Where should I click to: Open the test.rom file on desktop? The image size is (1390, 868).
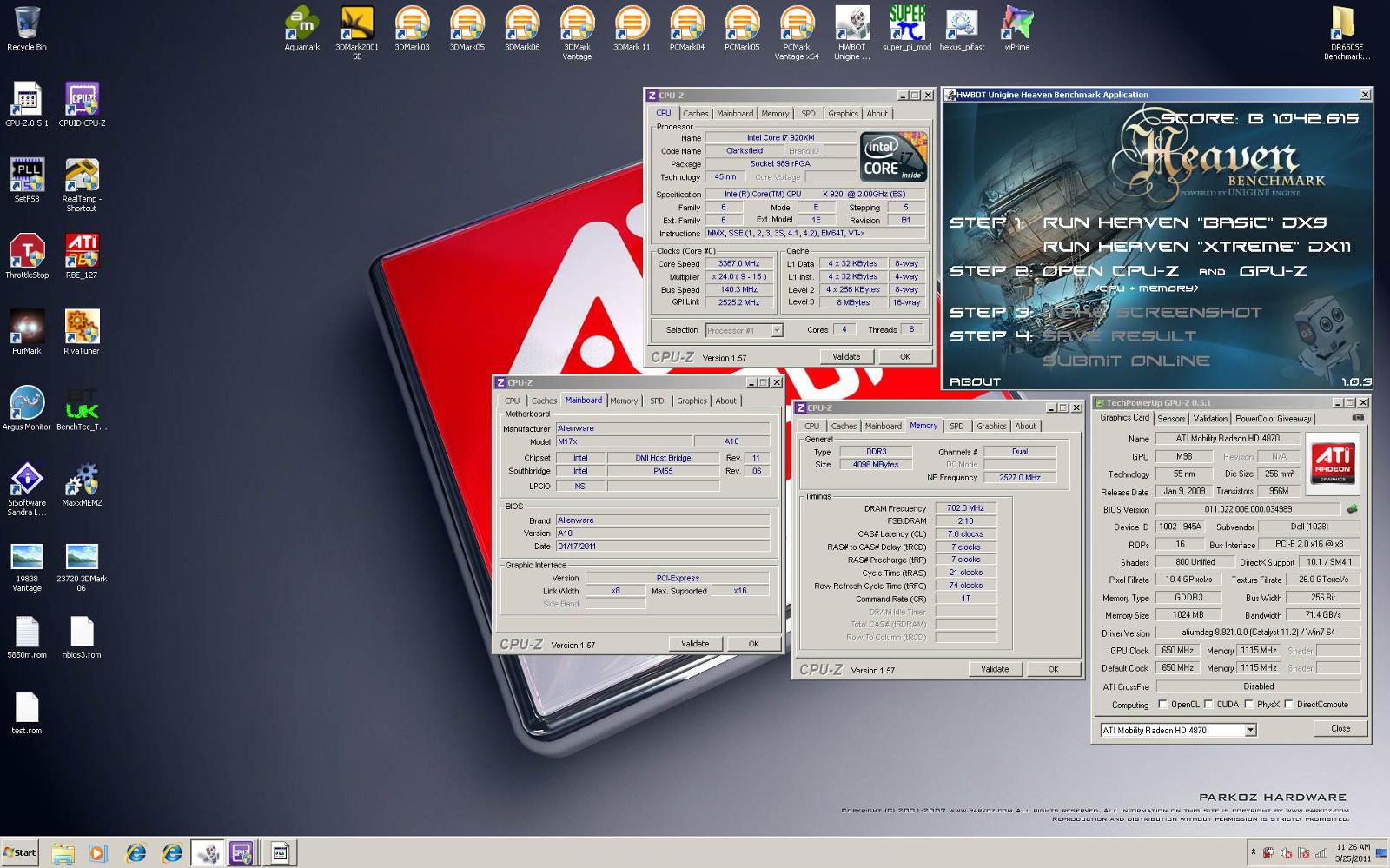tap(27, 712)
